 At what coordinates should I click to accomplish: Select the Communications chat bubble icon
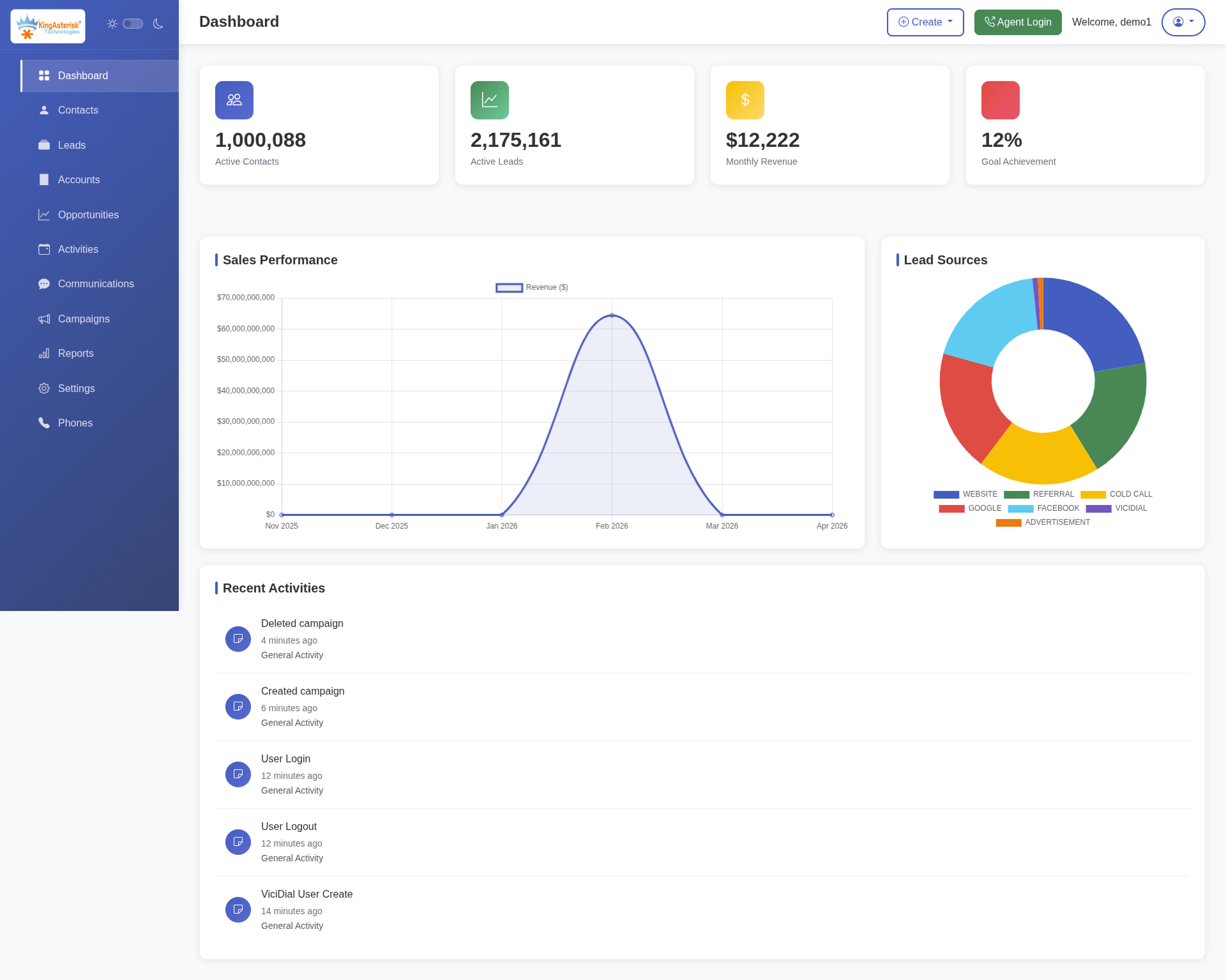point(44,283)
